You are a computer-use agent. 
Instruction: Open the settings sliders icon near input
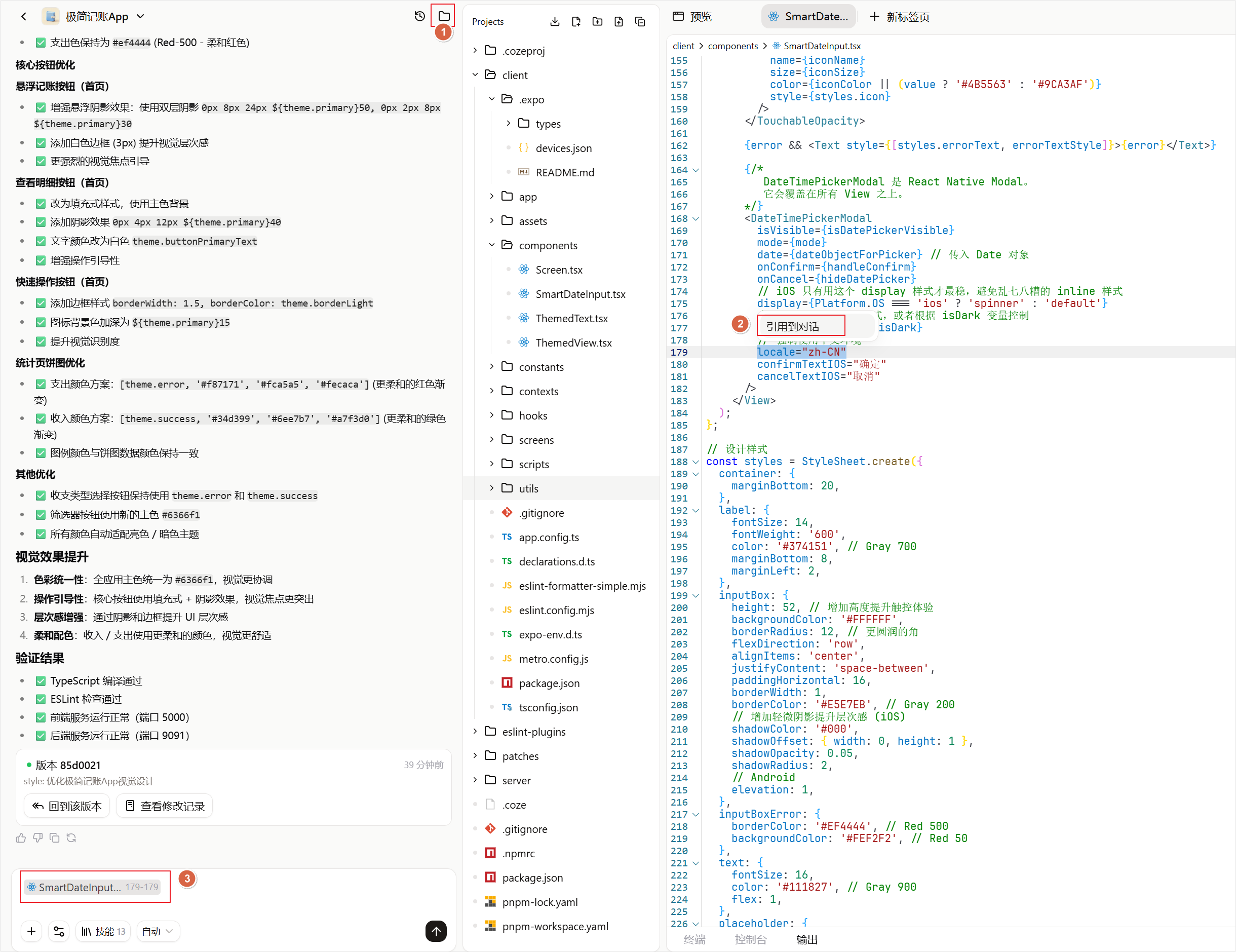[59, 931]
